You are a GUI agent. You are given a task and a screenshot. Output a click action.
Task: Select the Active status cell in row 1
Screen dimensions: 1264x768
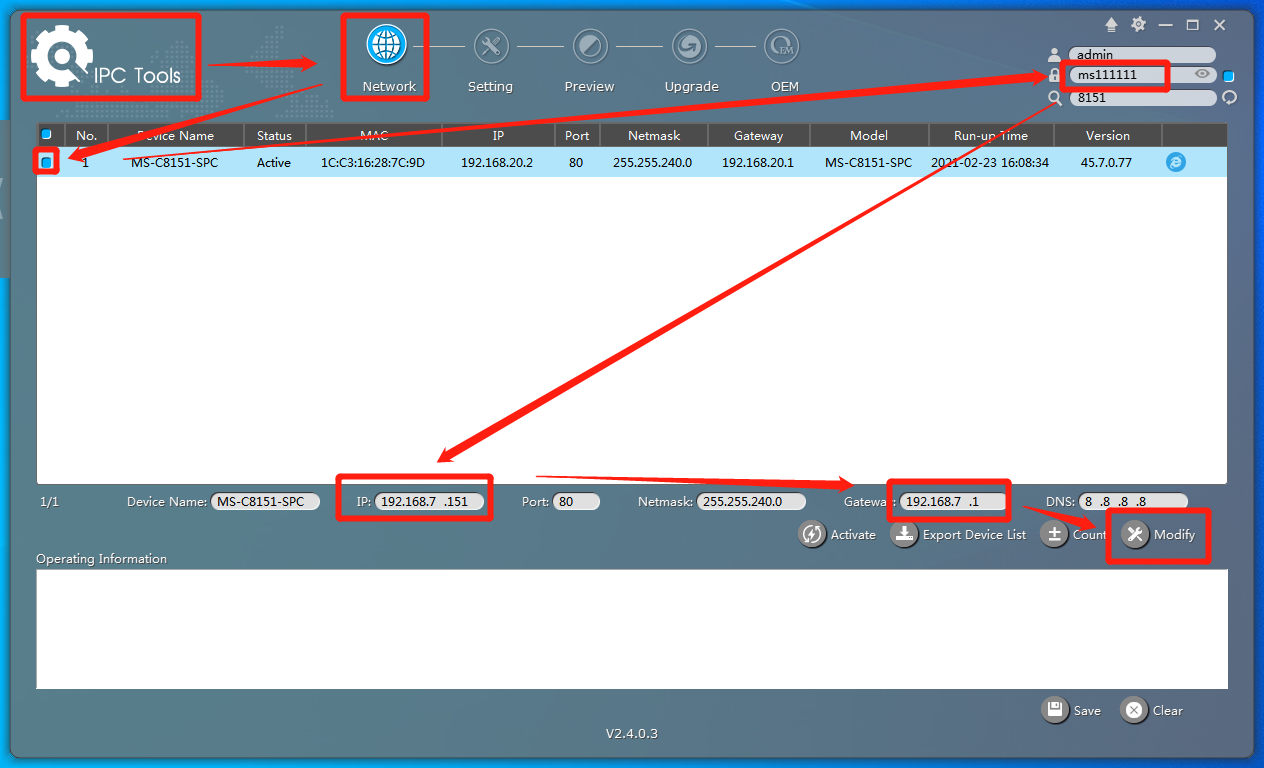click(x=274, y=162)
